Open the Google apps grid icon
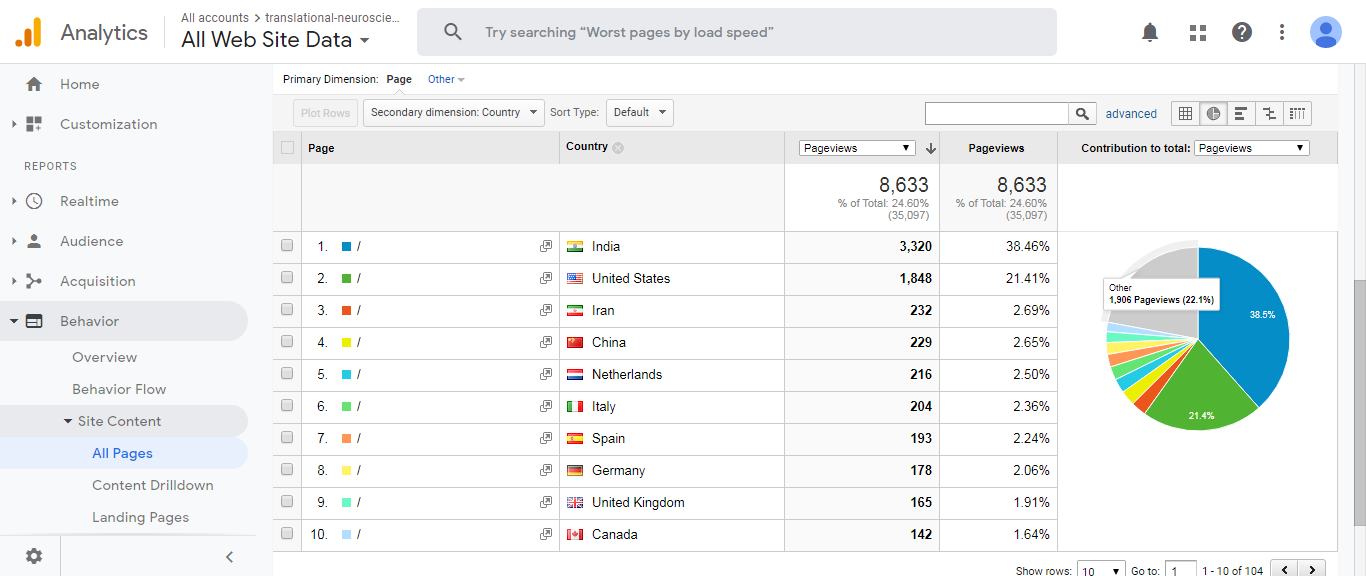 [x=1198, y=32]
